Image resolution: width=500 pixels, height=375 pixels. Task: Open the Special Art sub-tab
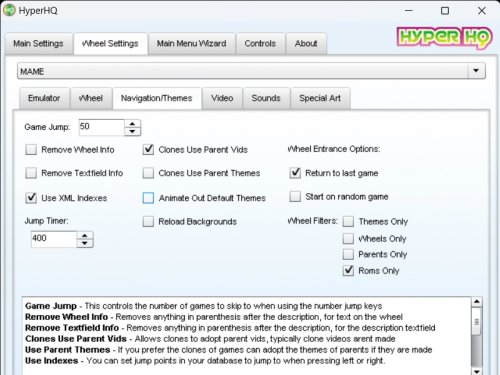point(320,98)
